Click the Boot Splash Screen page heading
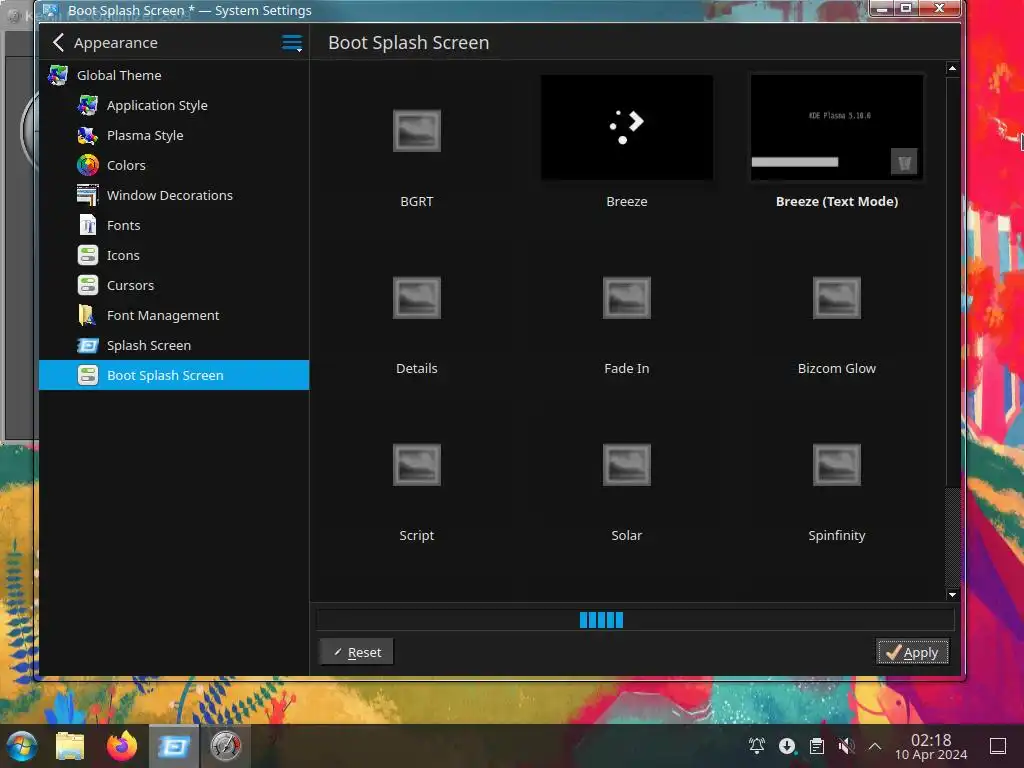This screenshot has width=1024, height=768. tap(408, 42)
